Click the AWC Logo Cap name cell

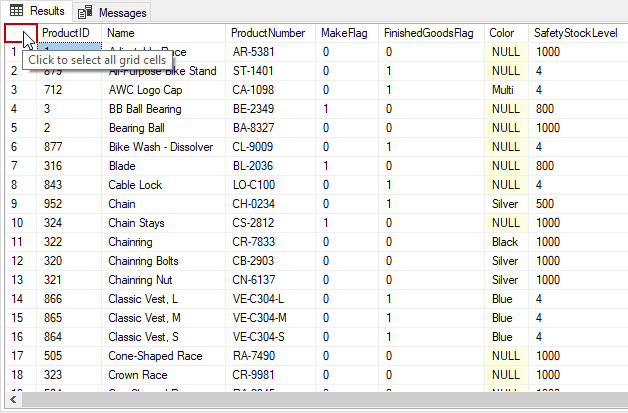click(x=164, y=90)
